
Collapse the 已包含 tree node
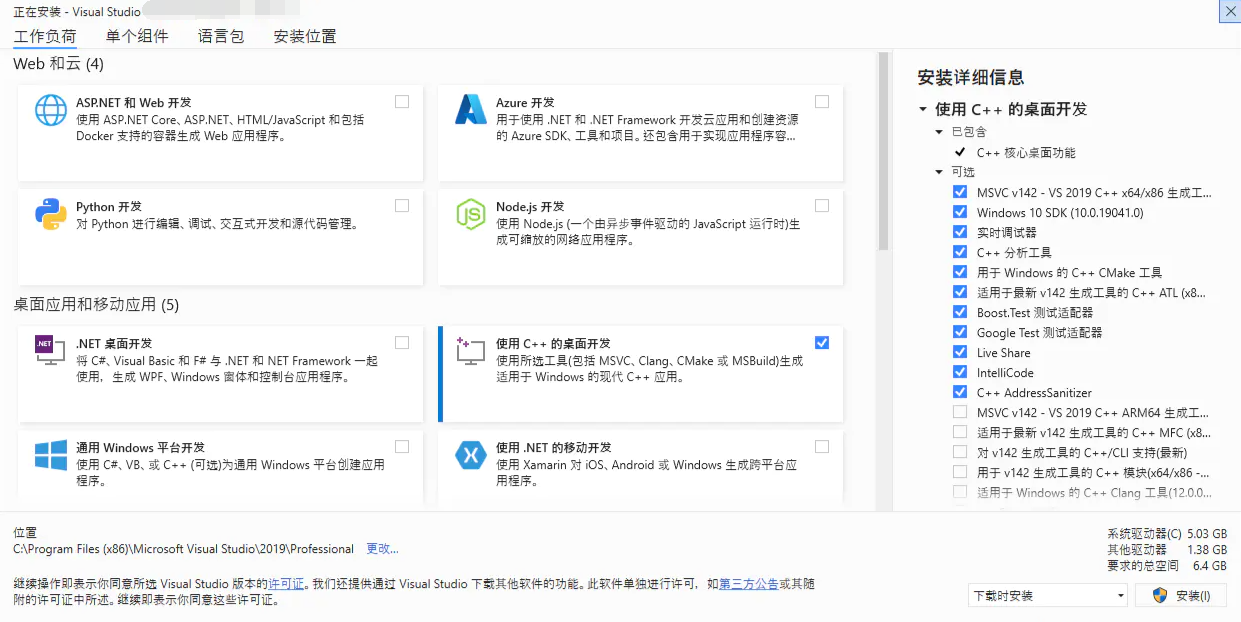pos(939,132)
